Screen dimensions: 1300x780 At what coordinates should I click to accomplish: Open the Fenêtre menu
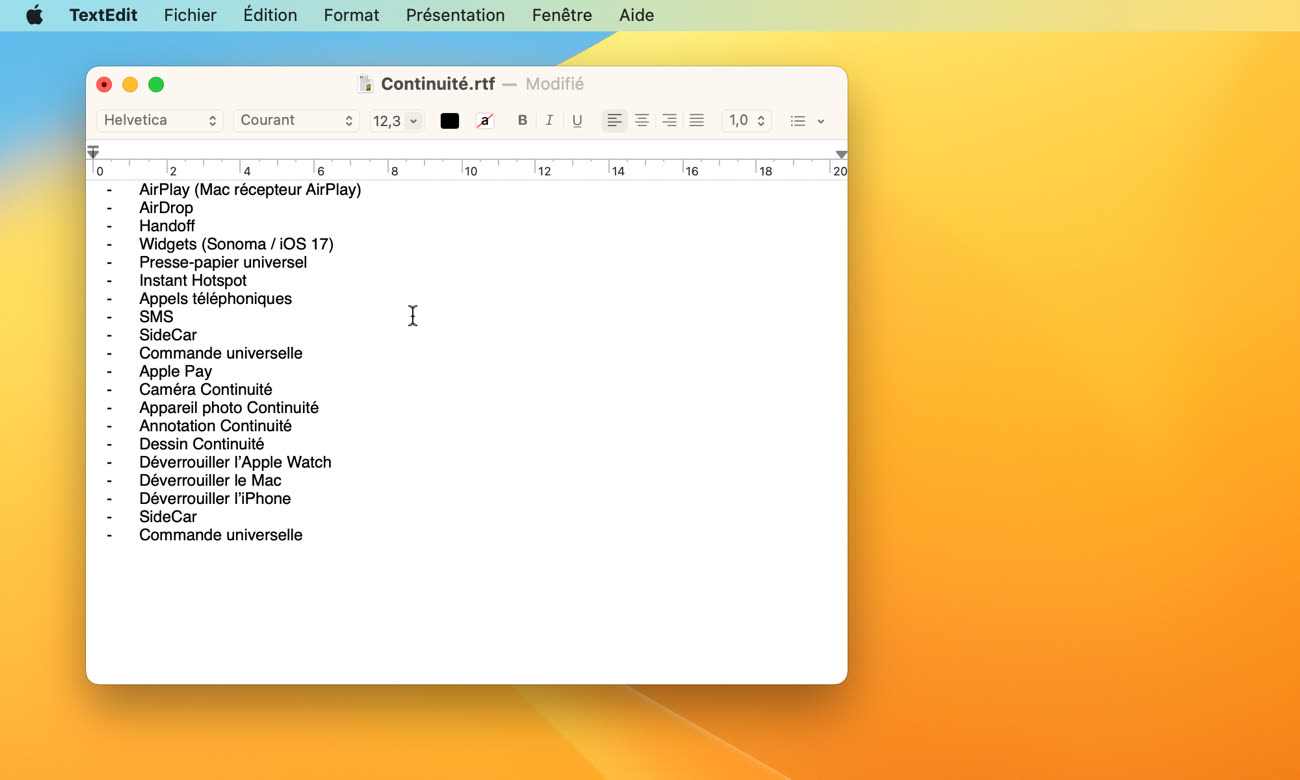point(562,15)
